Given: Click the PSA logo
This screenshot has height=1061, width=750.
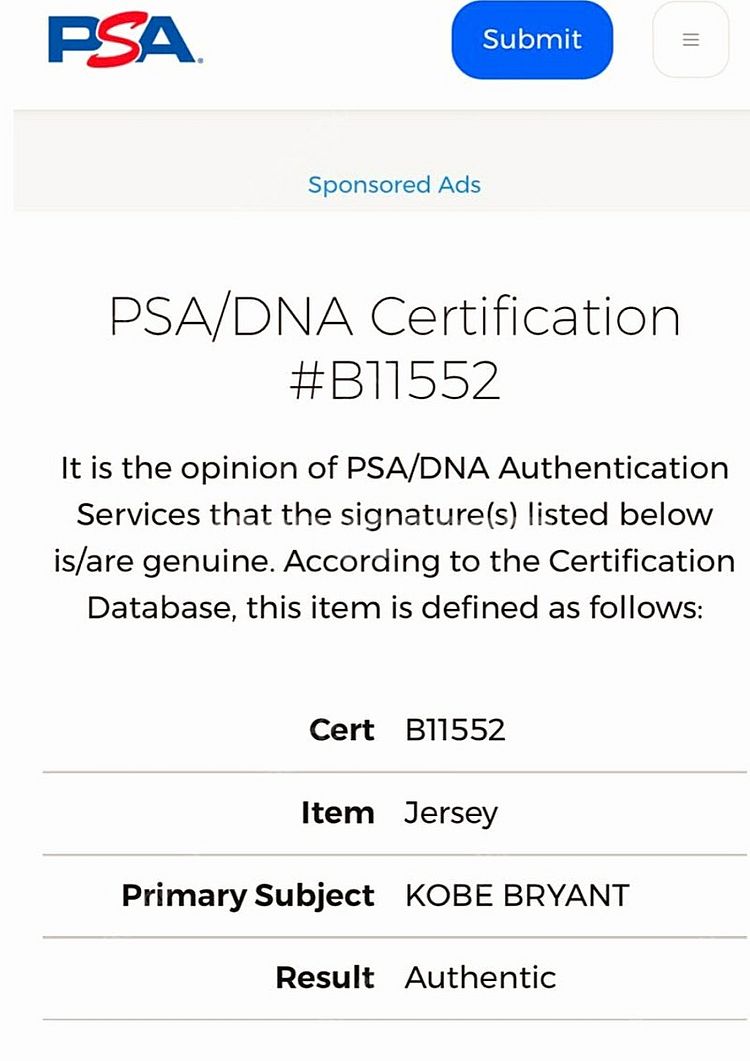Looking at the screenshot, I should point(126,39).
